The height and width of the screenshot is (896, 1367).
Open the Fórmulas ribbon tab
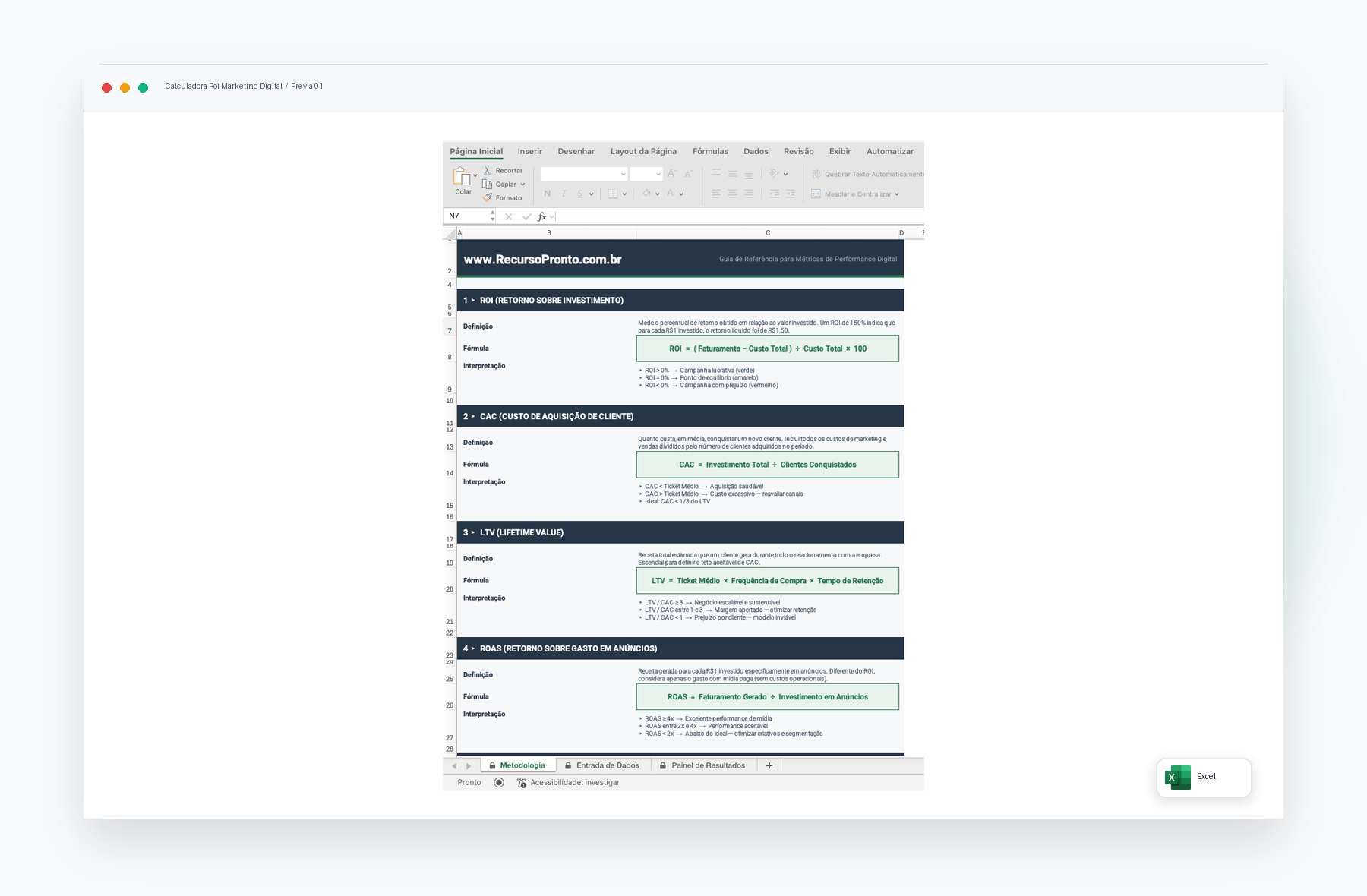pyautogui.click(x=710, y=151)
